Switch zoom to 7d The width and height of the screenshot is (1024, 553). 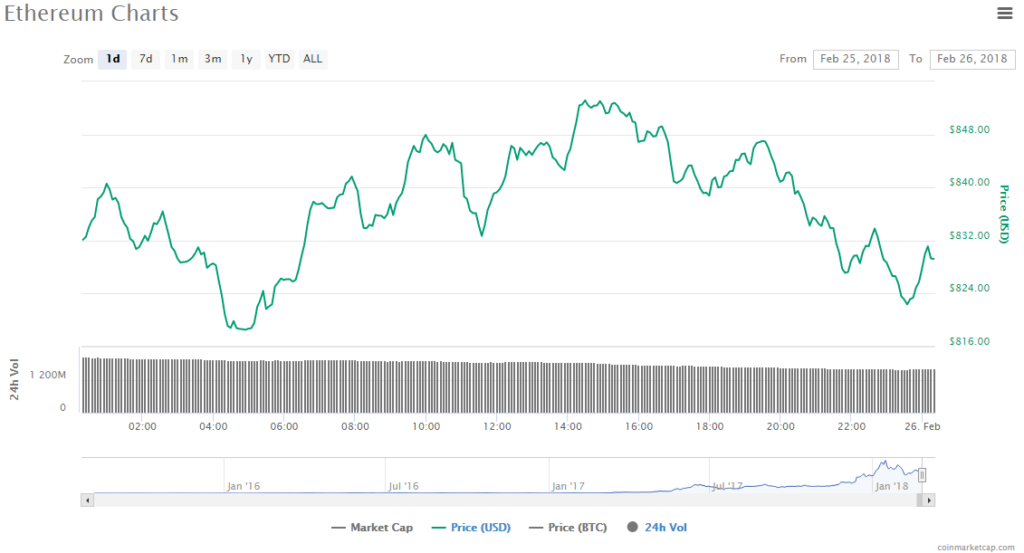click(146, 59)
